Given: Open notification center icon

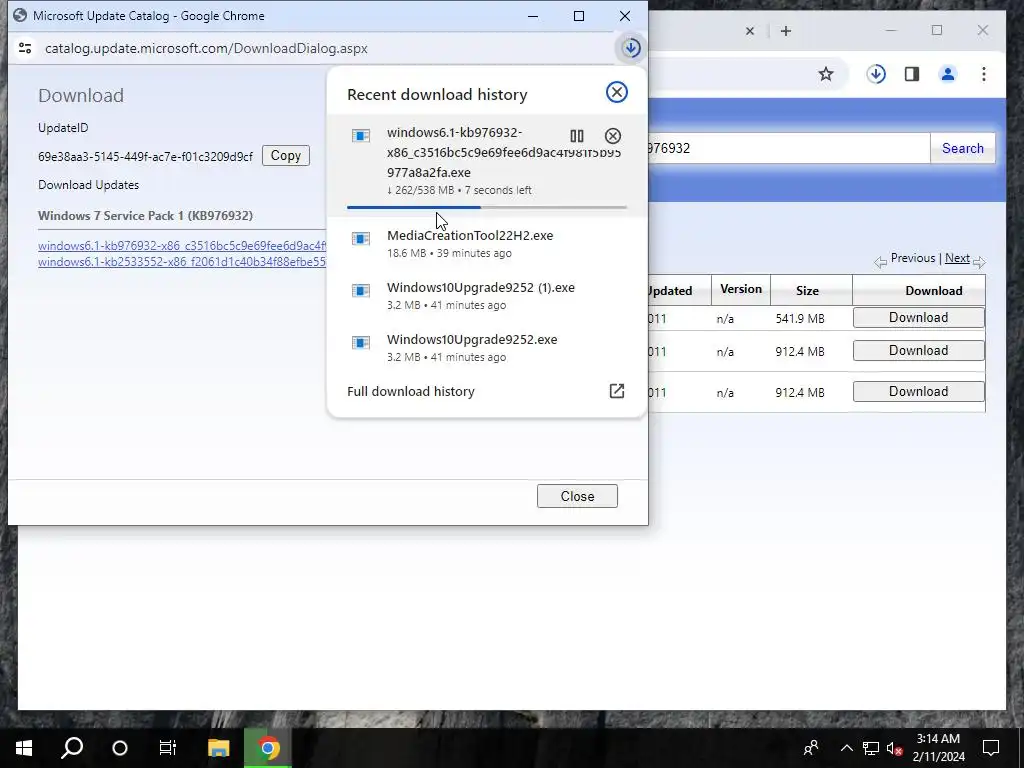Looking at the screenshot, I should click(991, 748).
